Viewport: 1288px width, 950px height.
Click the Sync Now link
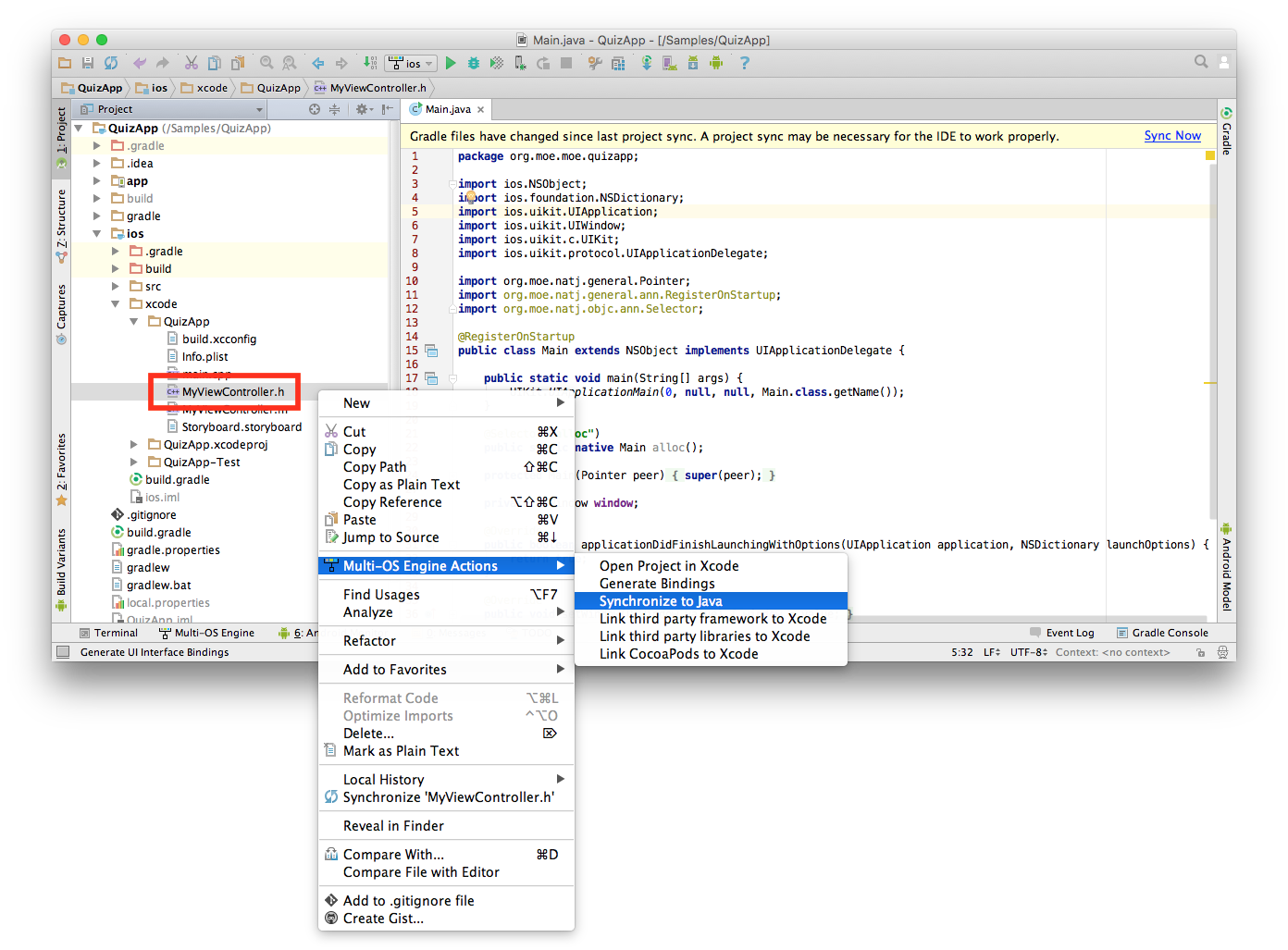[x=1172, y=136]
